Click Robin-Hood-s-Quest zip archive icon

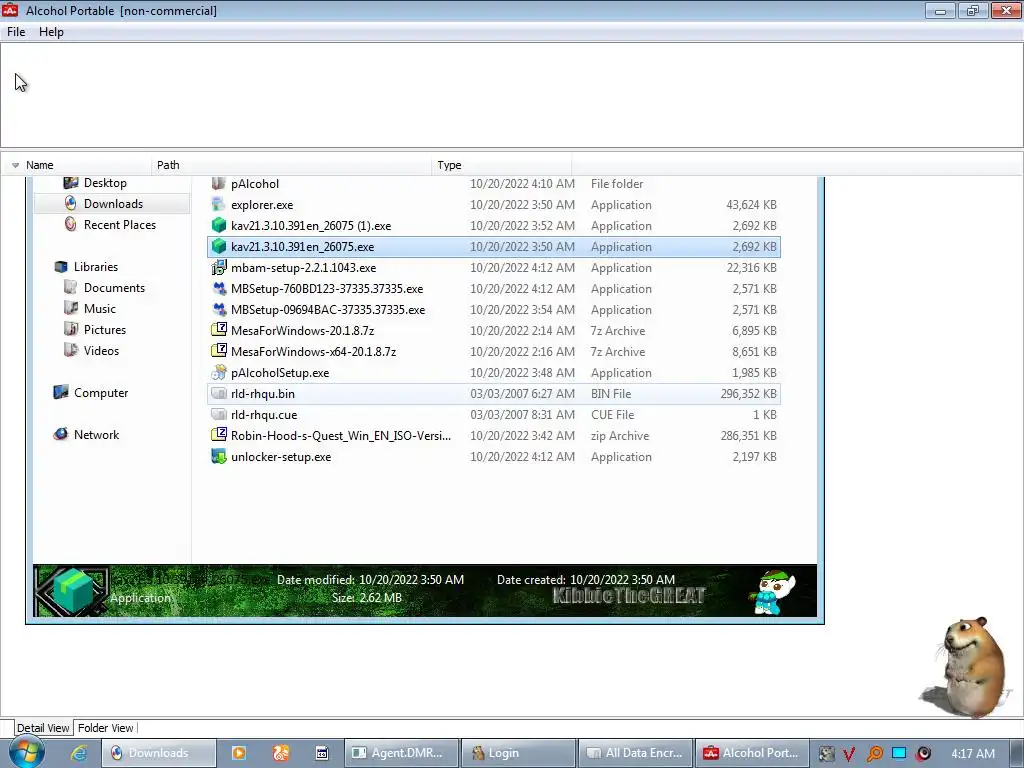tap(219, 435)
